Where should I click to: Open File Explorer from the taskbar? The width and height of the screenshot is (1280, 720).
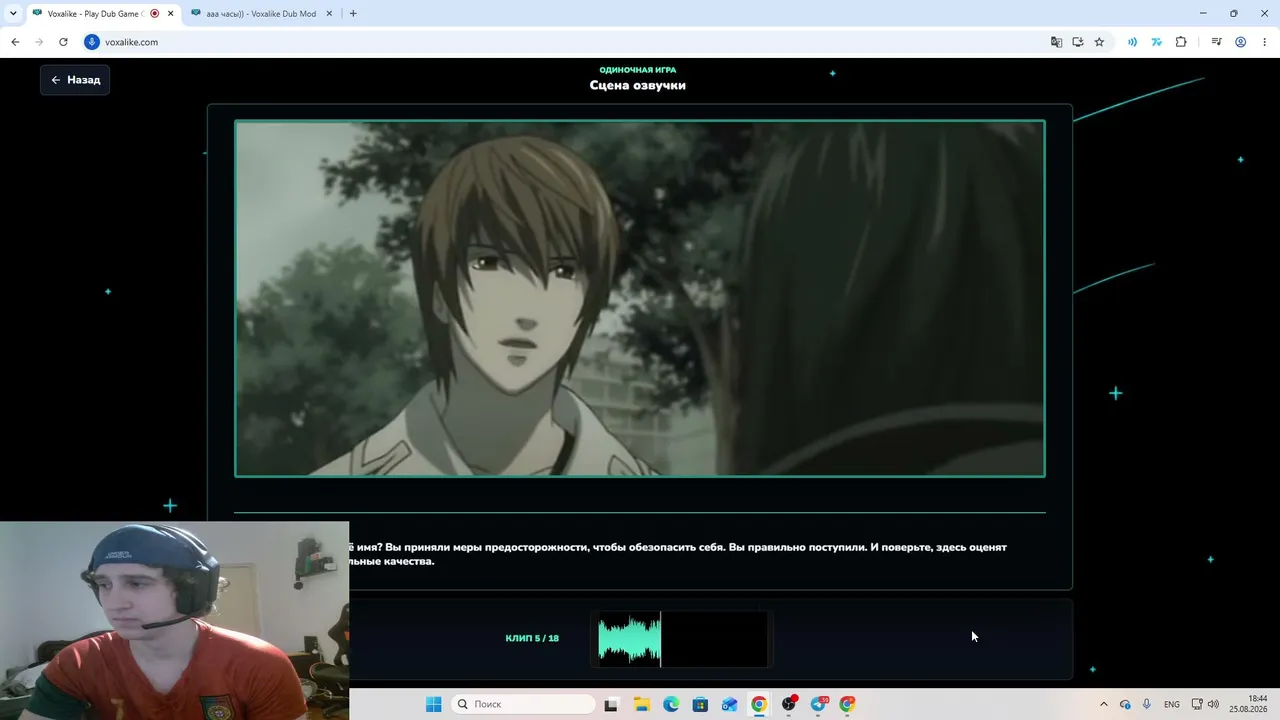(641, 704)
